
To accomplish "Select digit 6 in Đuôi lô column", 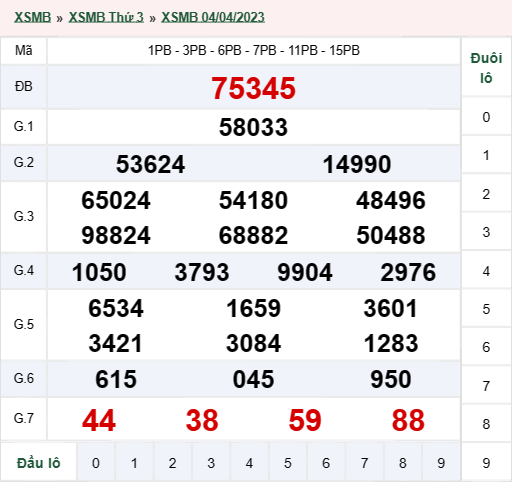I will [486, 347].
